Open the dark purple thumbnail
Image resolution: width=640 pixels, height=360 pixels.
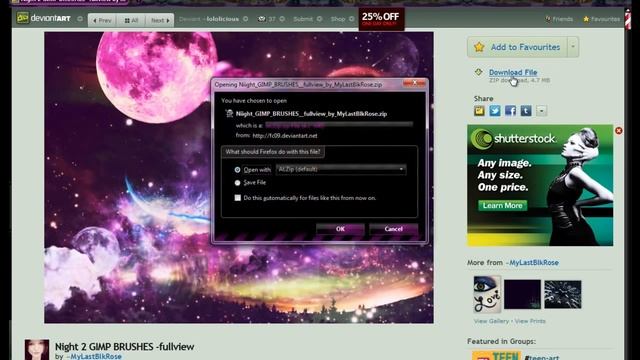(522, 294)
